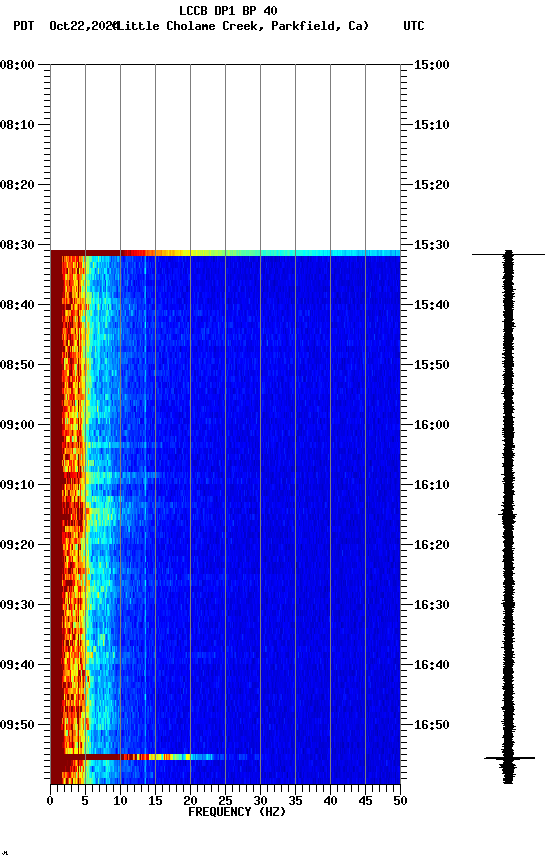The height and width of the screenshot is (864, 552).
Task: Click the 08:20 PDT time label
Action: pyautogui.click(x=17, y=185)
